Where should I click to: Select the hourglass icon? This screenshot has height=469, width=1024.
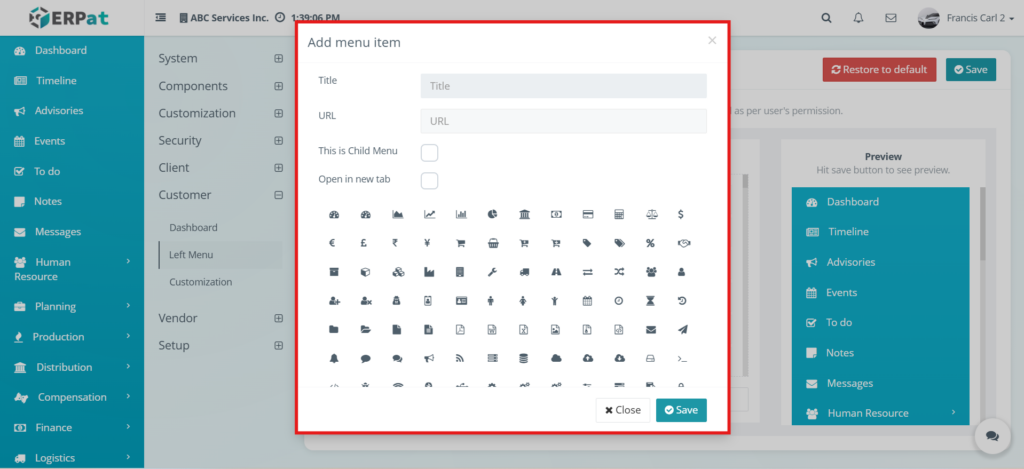[650, 300]
